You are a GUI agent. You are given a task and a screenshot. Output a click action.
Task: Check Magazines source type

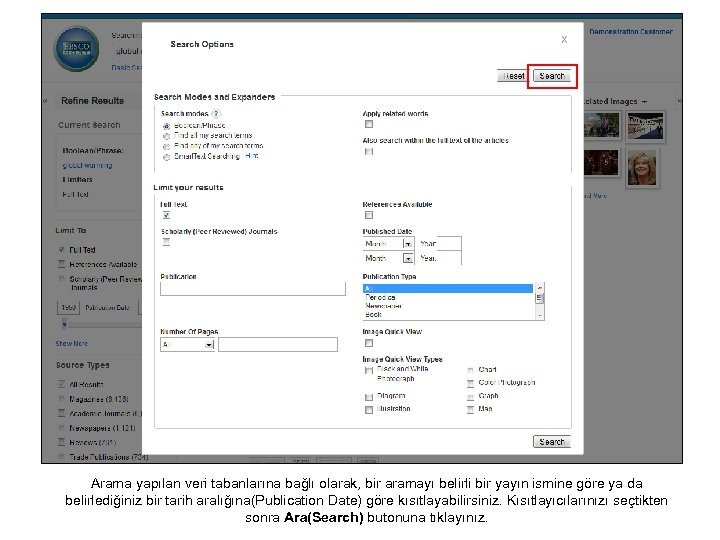point(62,399)
